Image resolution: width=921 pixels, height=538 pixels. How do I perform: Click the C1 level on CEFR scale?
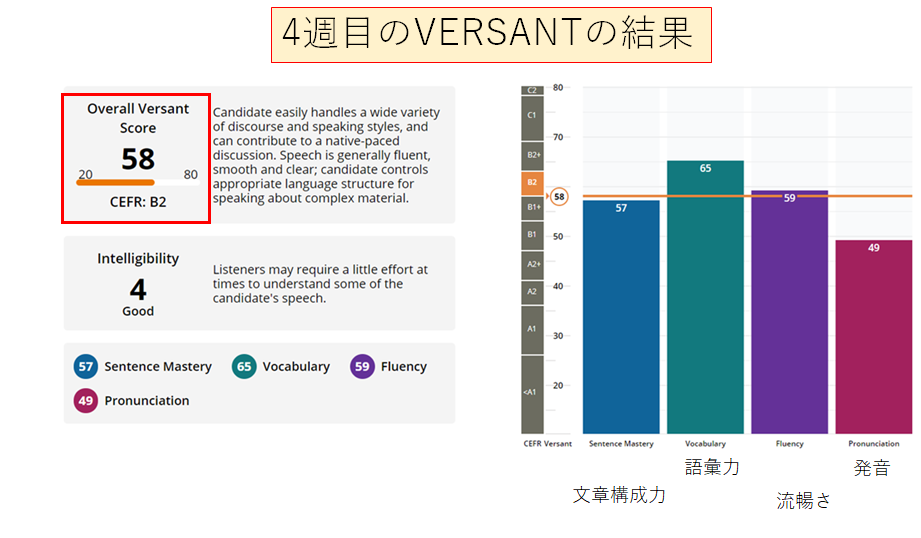click(x=532, y=117)
